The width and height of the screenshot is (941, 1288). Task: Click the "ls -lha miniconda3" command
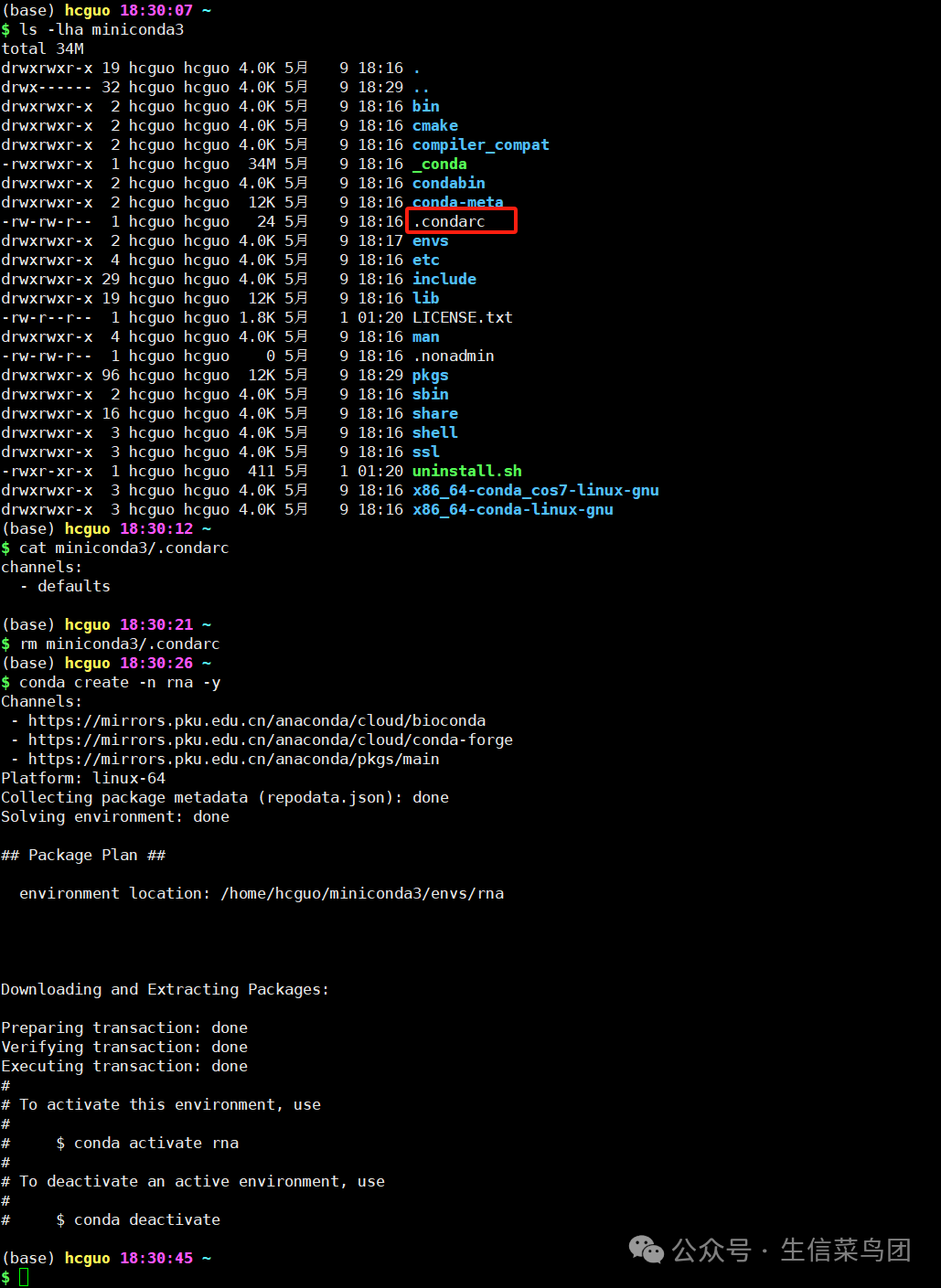point(102,29)
